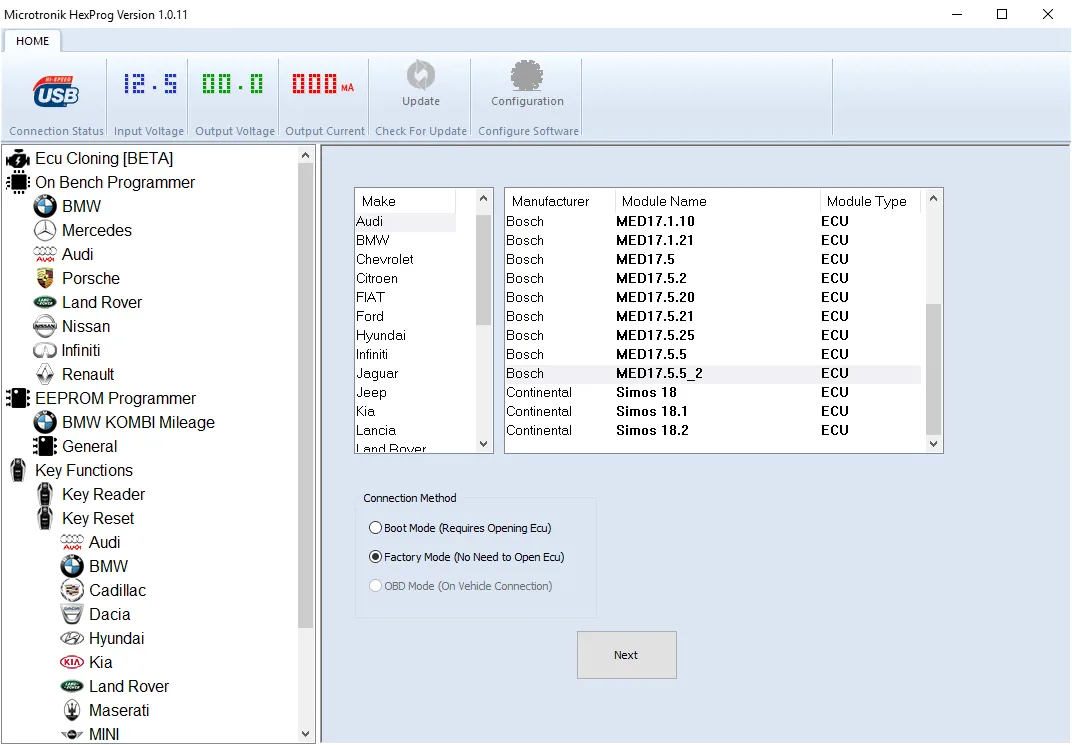Click Land Rover logo under On Bench Programmer

(x=45, y=302)
